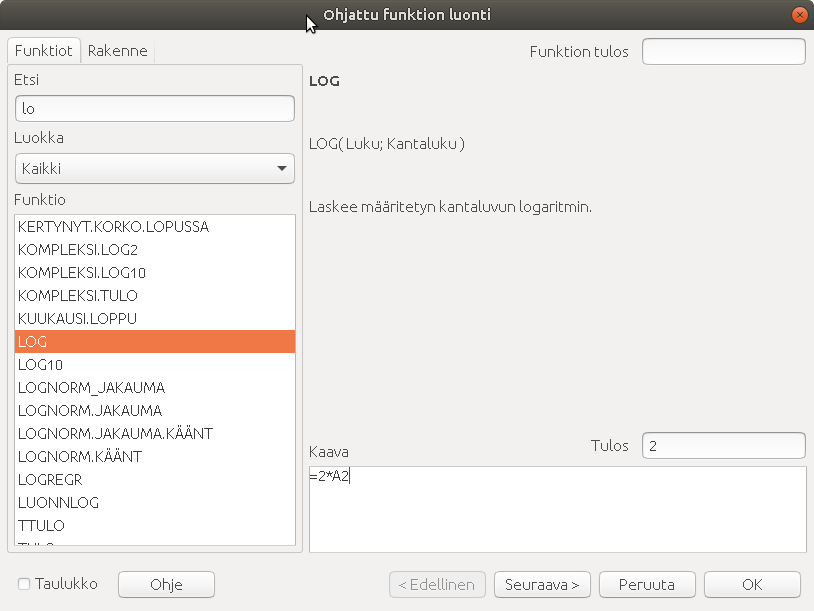Close the function wizard dialog window
The image size is (814, 611).
point(798,15)
